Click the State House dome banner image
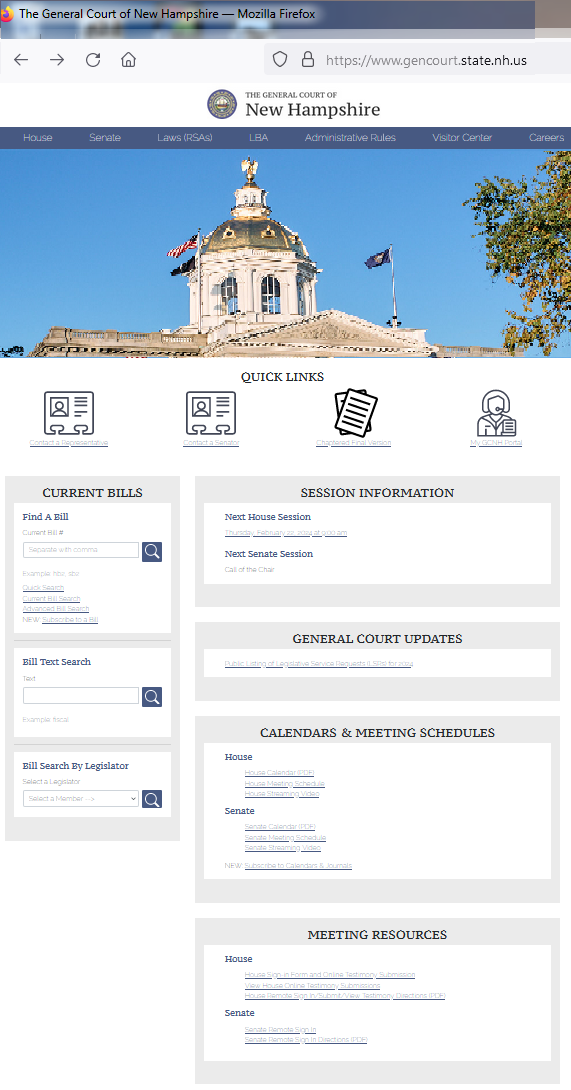Image resolution: width=571 pixels, height=1090 pixels. tap(285, 253)
